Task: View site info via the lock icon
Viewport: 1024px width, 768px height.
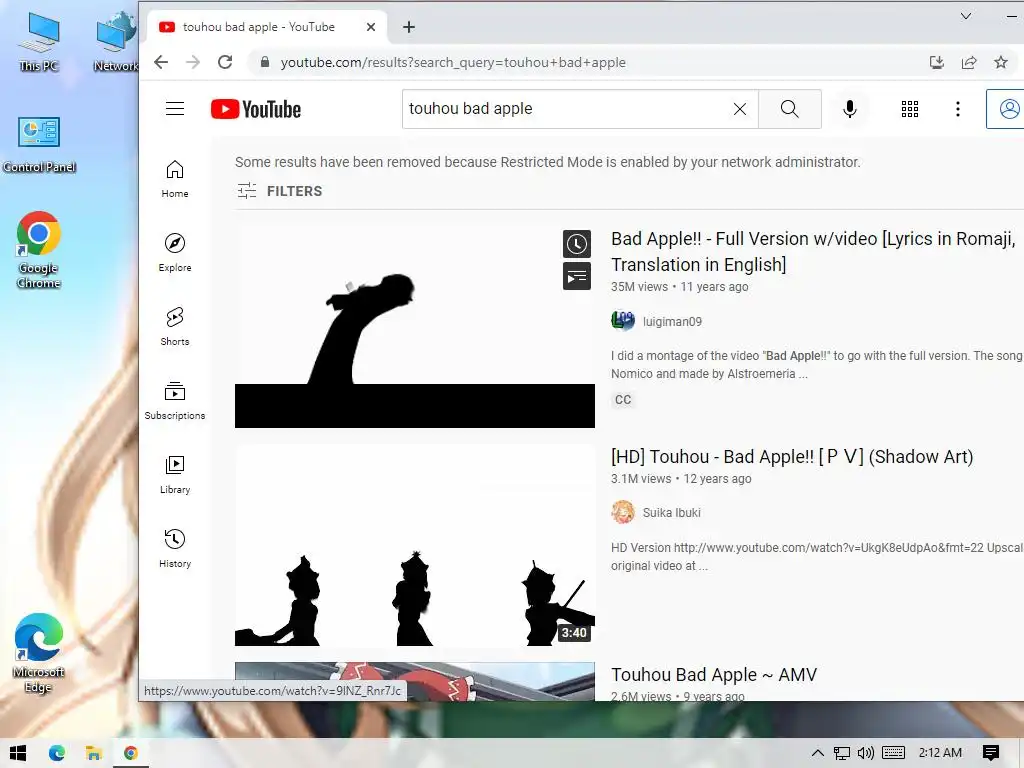Action: point(264,62)
